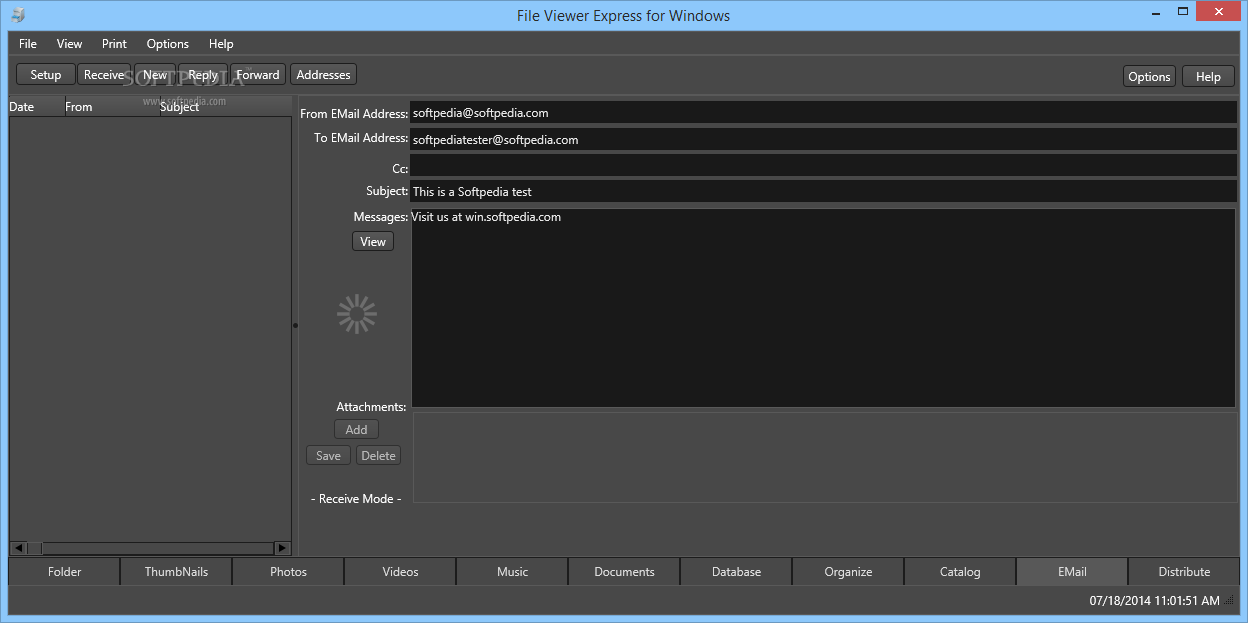The width and height of the screenshot is (1248, 623).
Task: Switch to the ThumbNails tab
Action: [x=176, y=572]
